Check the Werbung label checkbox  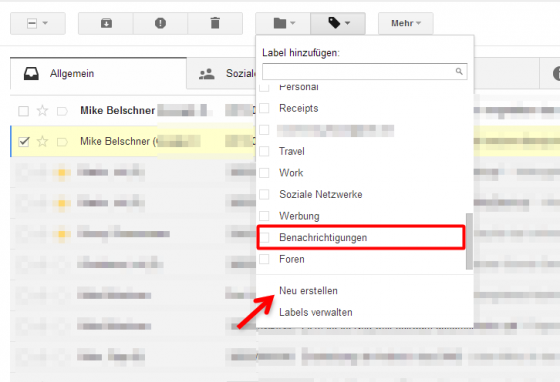[264, 216]
